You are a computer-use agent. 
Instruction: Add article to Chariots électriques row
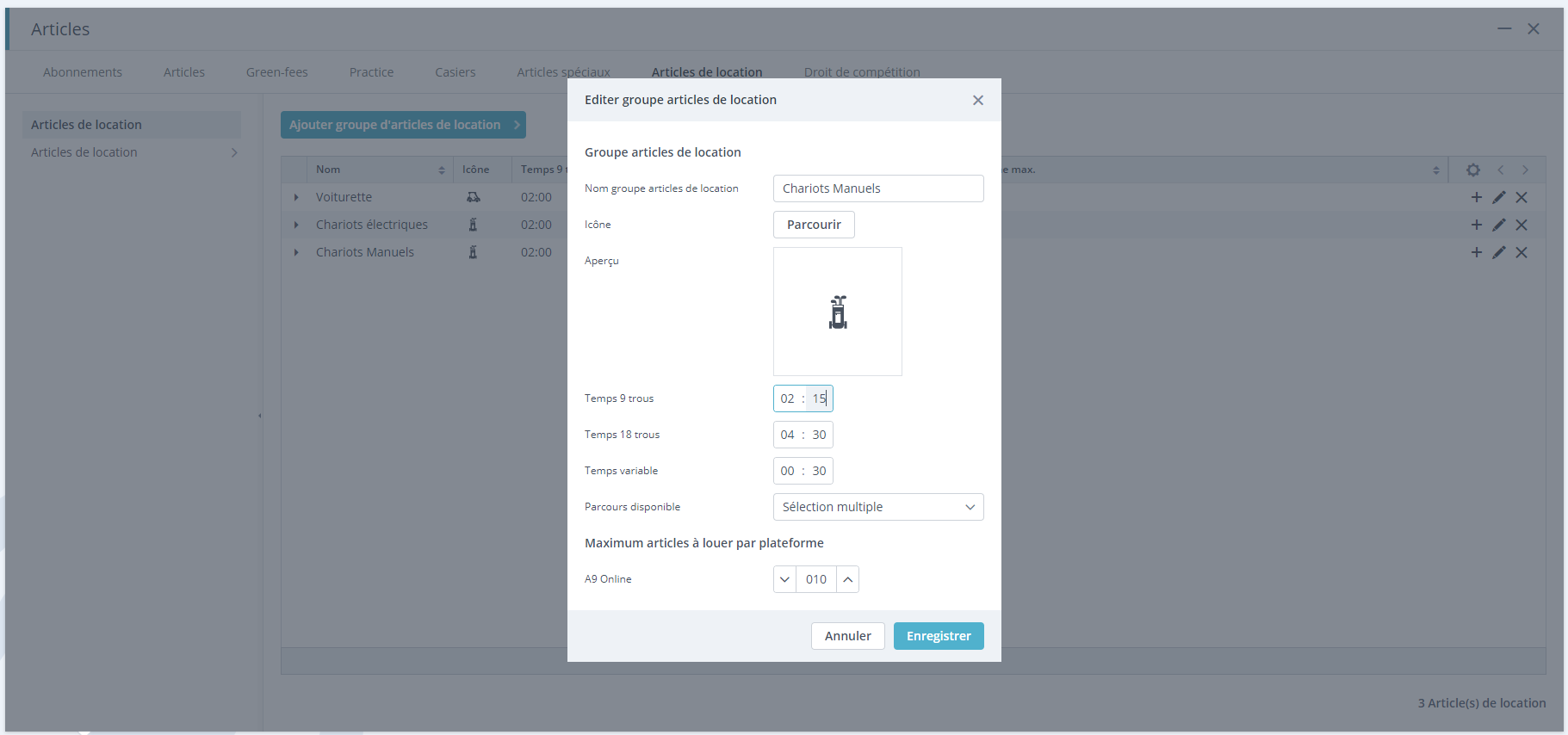pos(1476,225)
